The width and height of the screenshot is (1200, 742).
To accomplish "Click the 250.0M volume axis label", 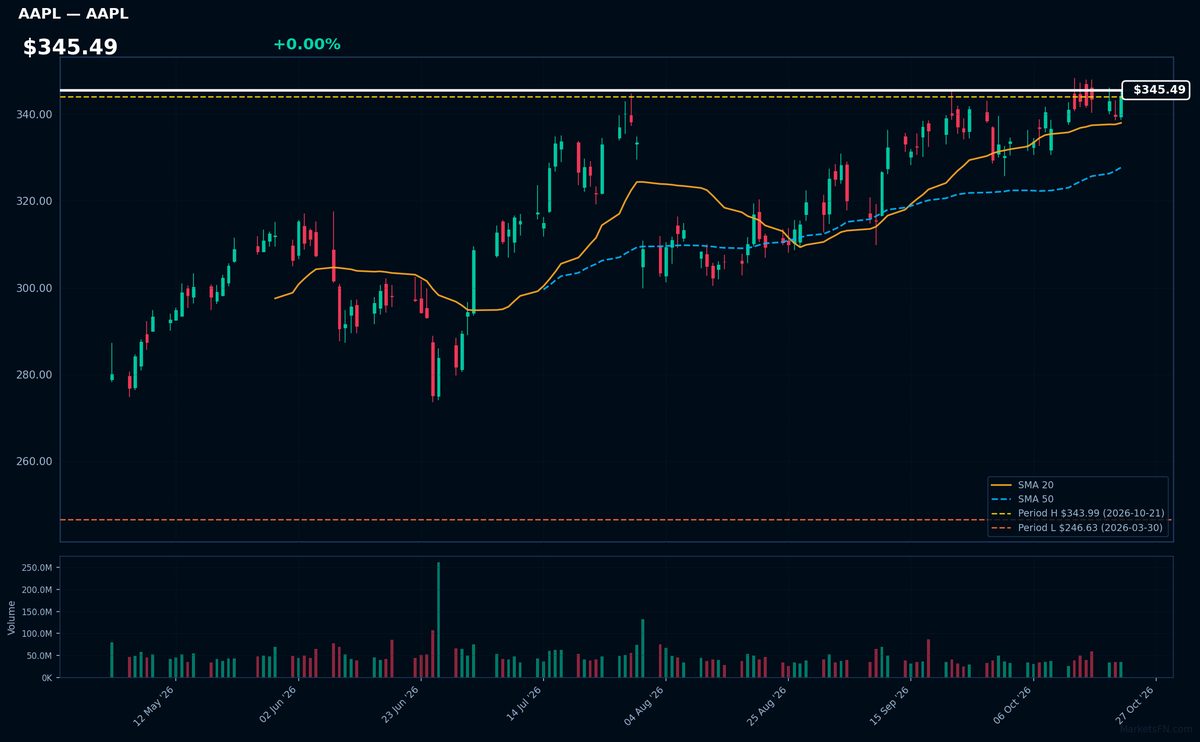I will click(36, 568).
